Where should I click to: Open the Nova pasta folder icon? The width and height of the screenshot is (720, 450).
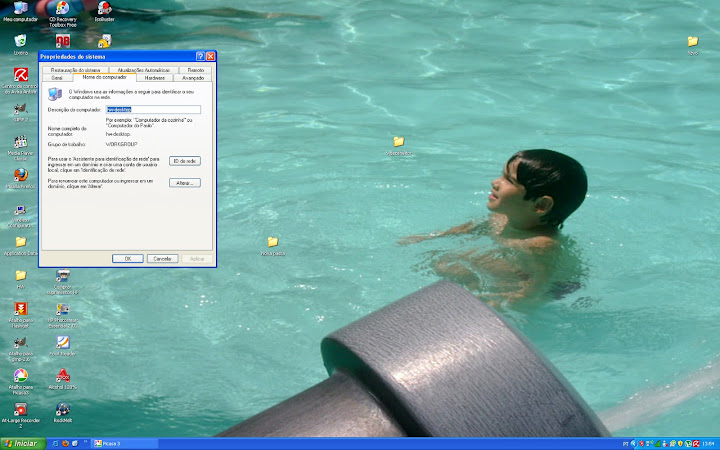(x=273, y=246)
